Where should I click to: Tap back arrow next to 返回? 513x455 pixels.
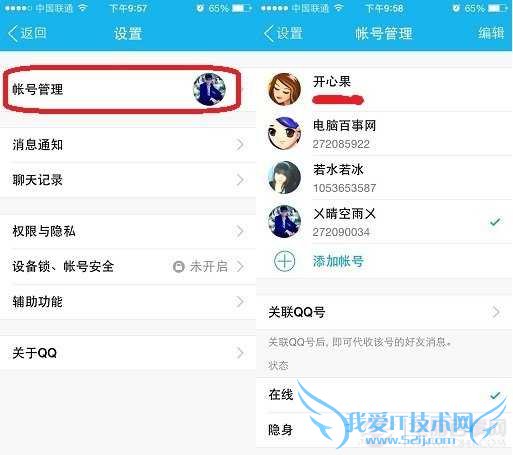(x=13, y=33)
